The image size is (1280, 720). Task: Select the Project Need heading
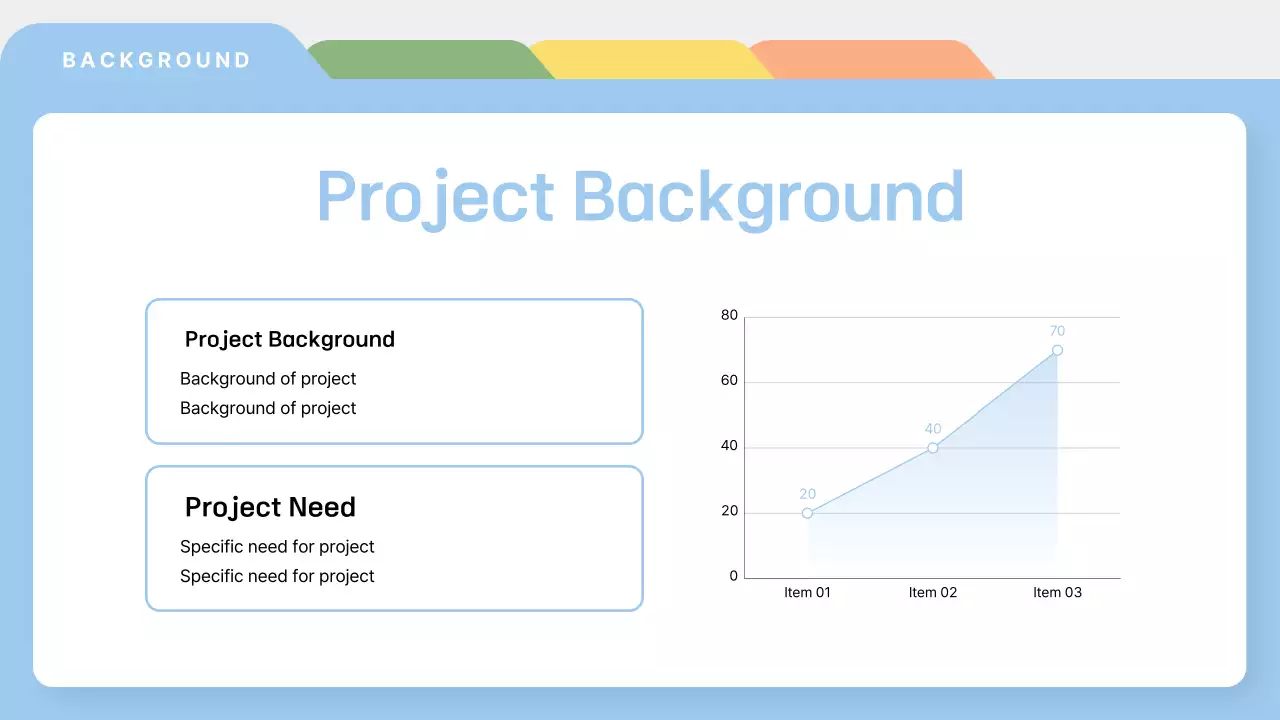coord(270,507)
